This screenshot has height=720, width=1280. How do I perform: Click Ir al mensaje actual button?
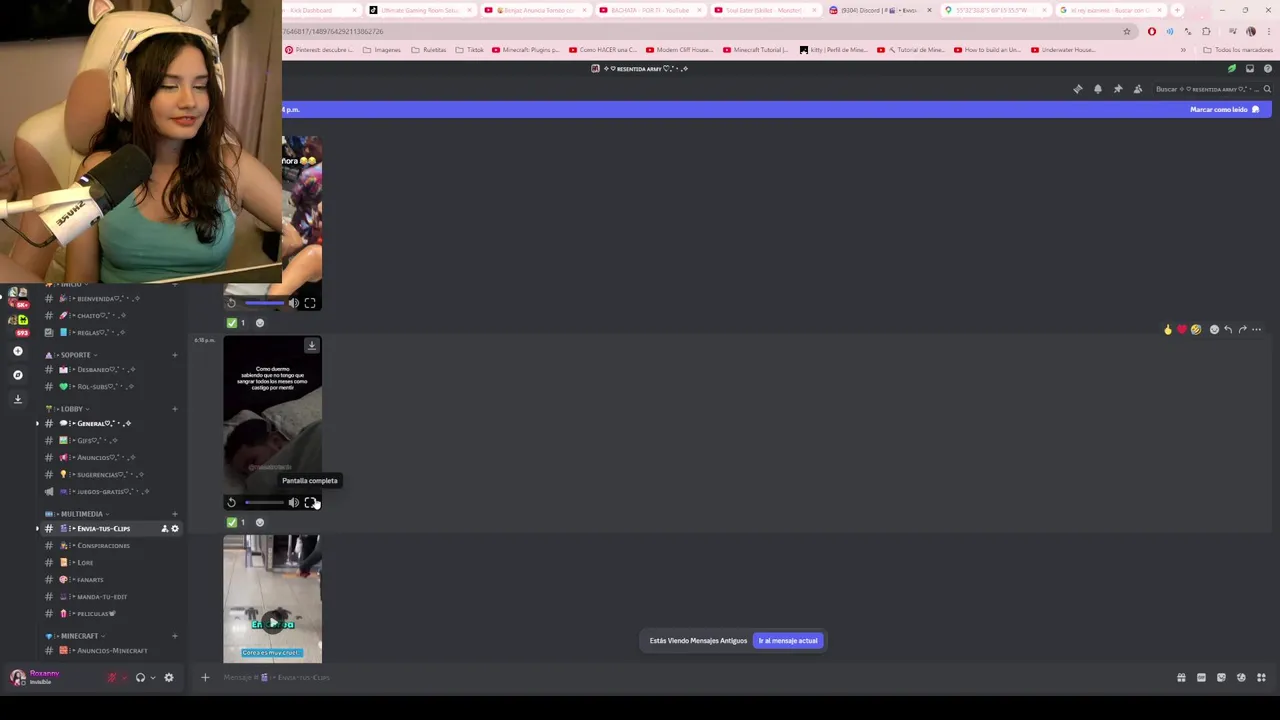[x=788, y=640]
